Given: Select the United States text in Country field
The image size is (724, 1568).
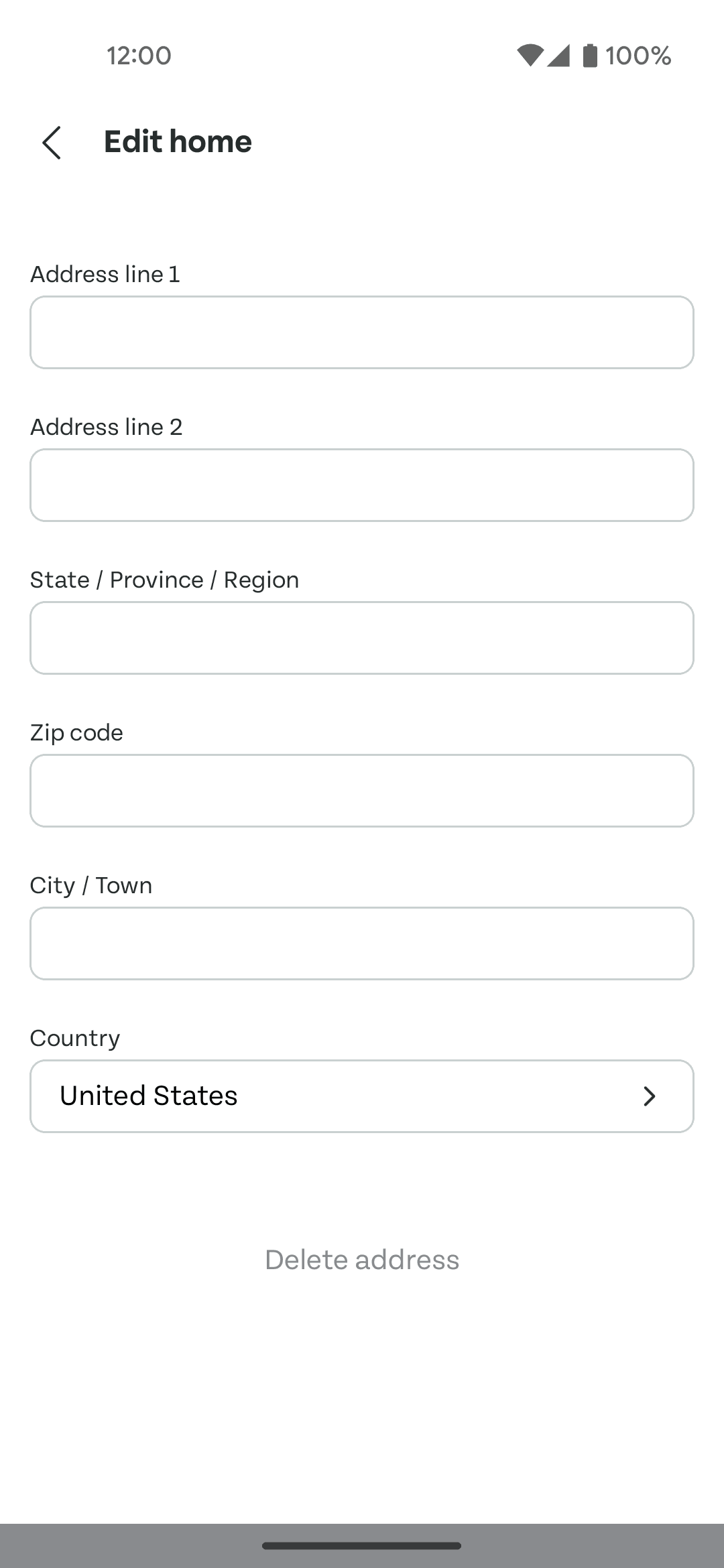Looking at the screenshot, I should tap(149, 1096).
